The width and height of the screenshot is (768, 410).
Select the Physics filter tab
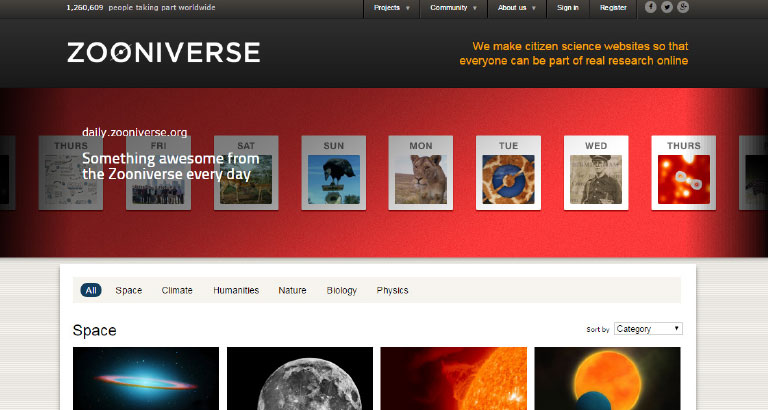pyautogui.click(x=392, y=290)
